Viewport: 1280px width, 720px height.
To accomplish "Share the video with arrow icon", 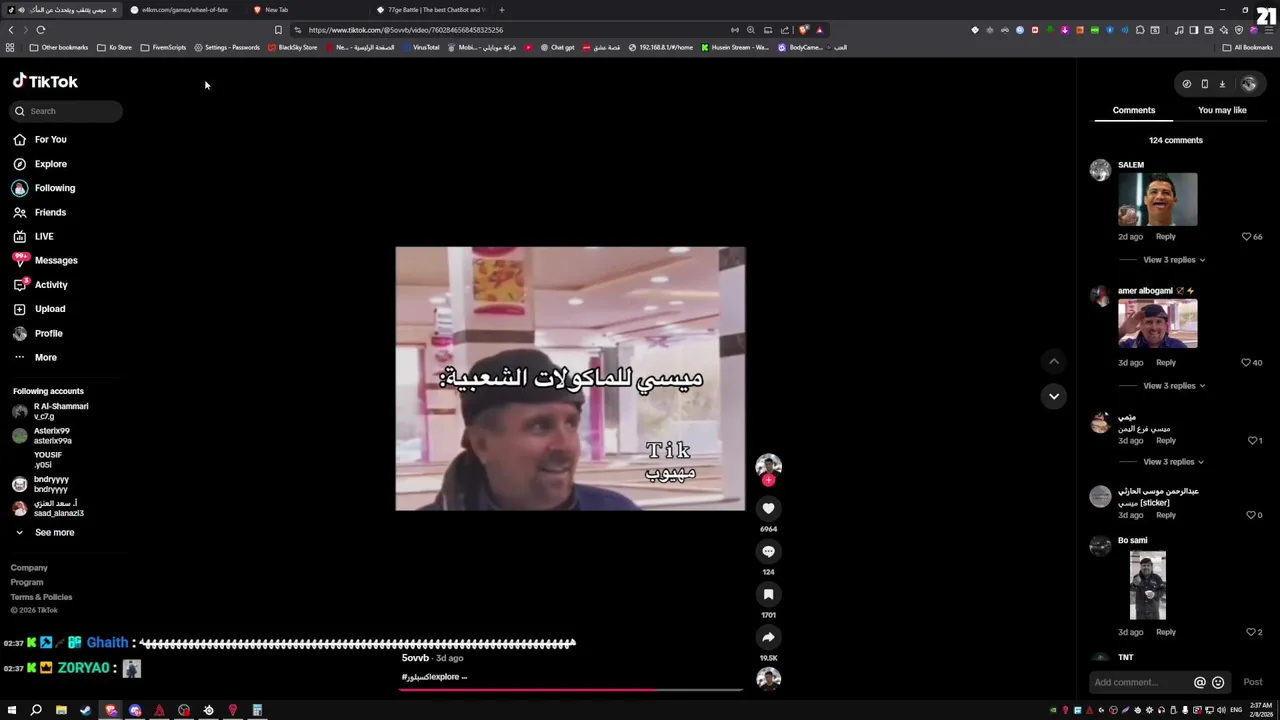I will (768, 637).
